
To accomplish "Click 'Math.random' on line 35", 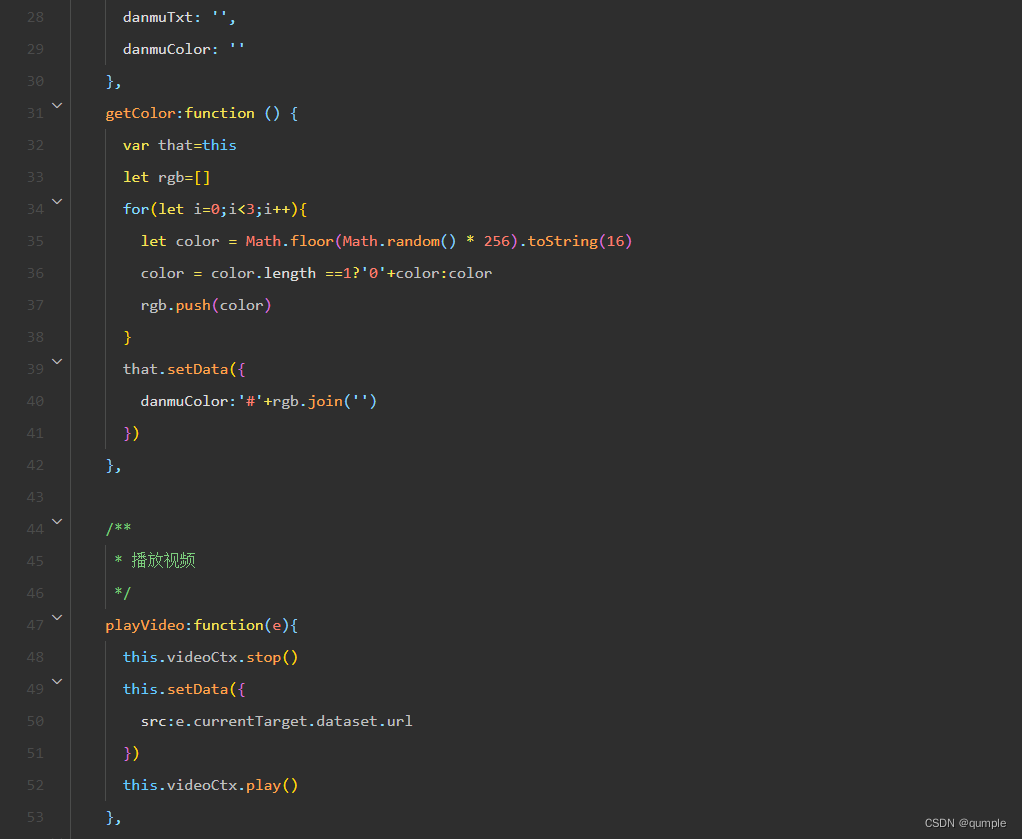I will pos(391,241).
